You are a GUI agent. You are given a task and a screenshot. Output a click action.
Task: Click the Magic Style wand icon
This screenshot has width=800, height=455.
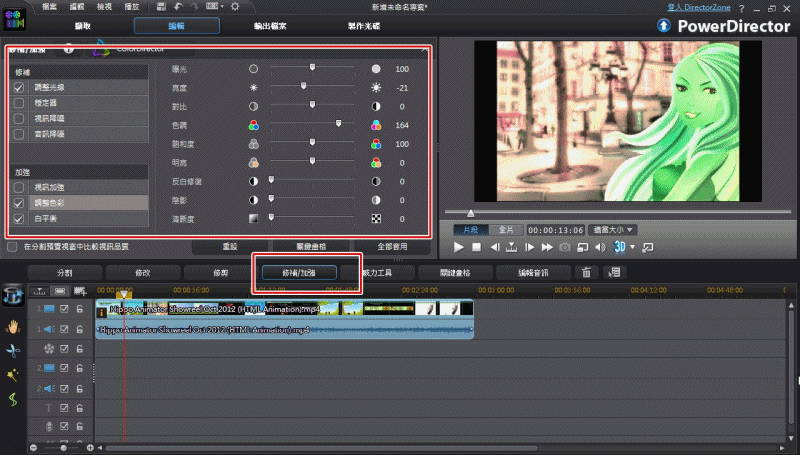click(13, 375)
